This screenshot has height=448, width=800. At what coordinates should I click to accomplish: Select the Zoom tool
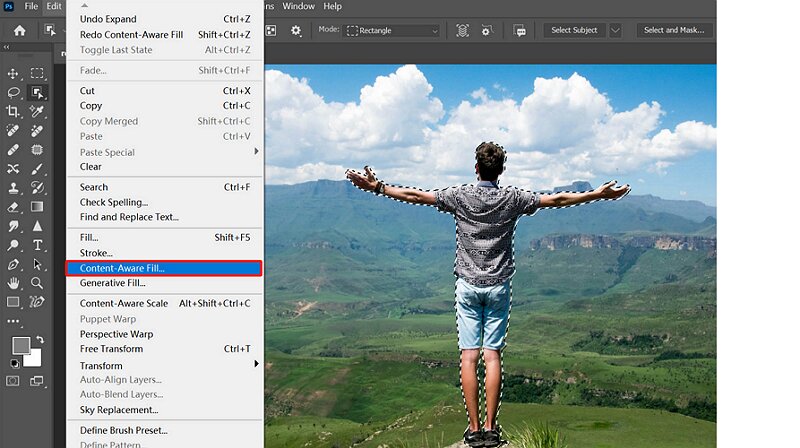click(38, 283)
